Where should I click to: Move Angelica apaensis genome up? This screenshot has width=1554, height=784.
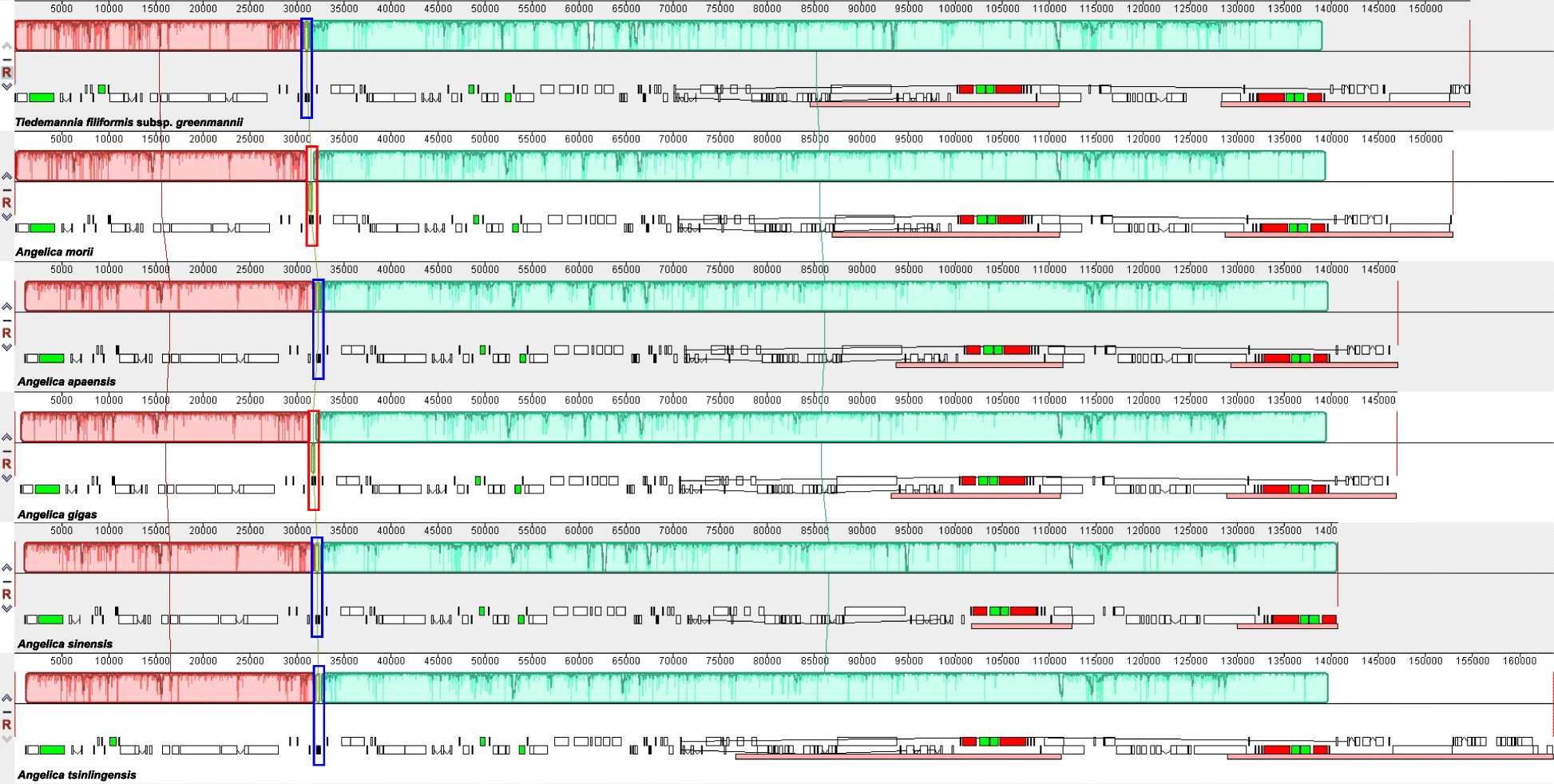(6, 307)
